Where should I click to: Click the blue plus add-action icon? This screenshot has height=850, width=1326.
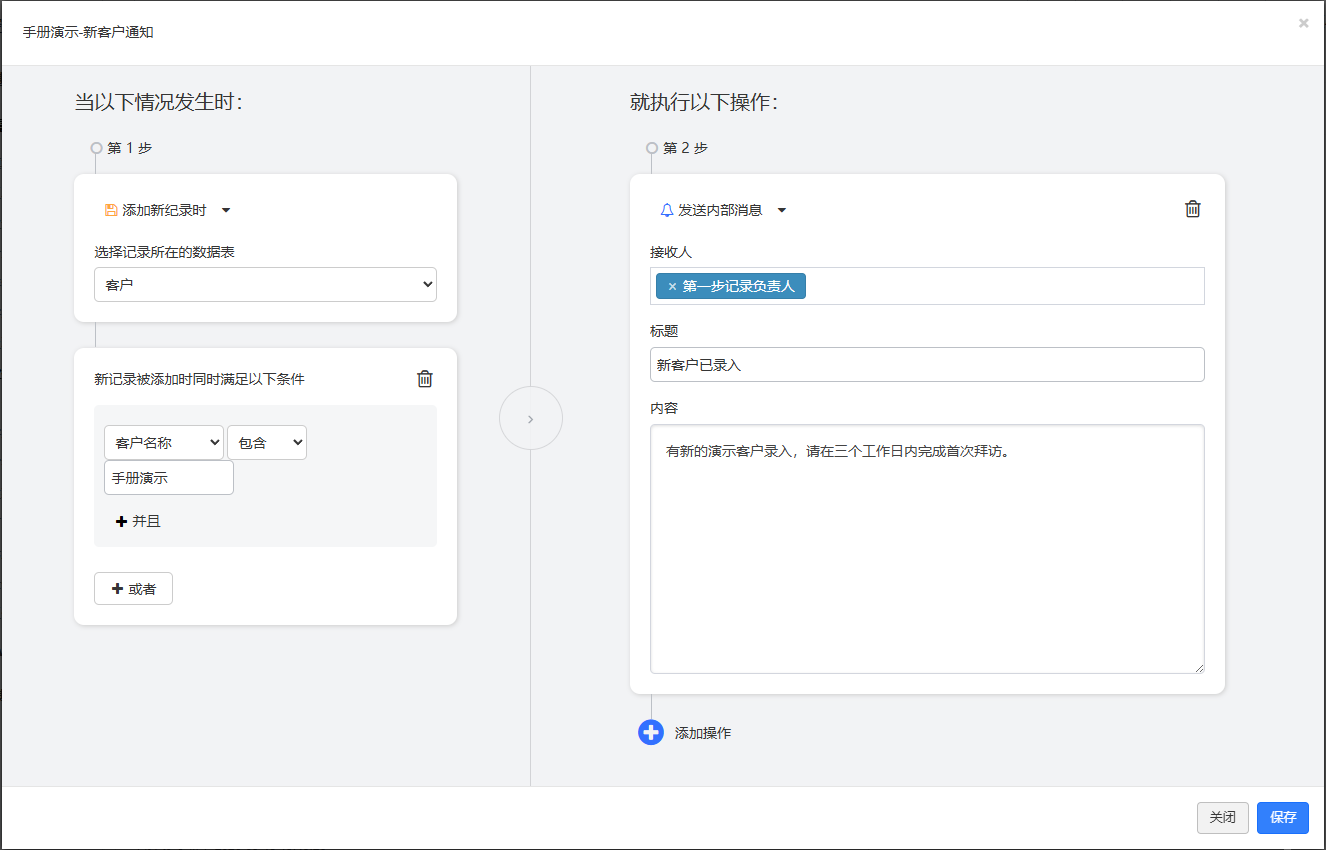point(651,733)
